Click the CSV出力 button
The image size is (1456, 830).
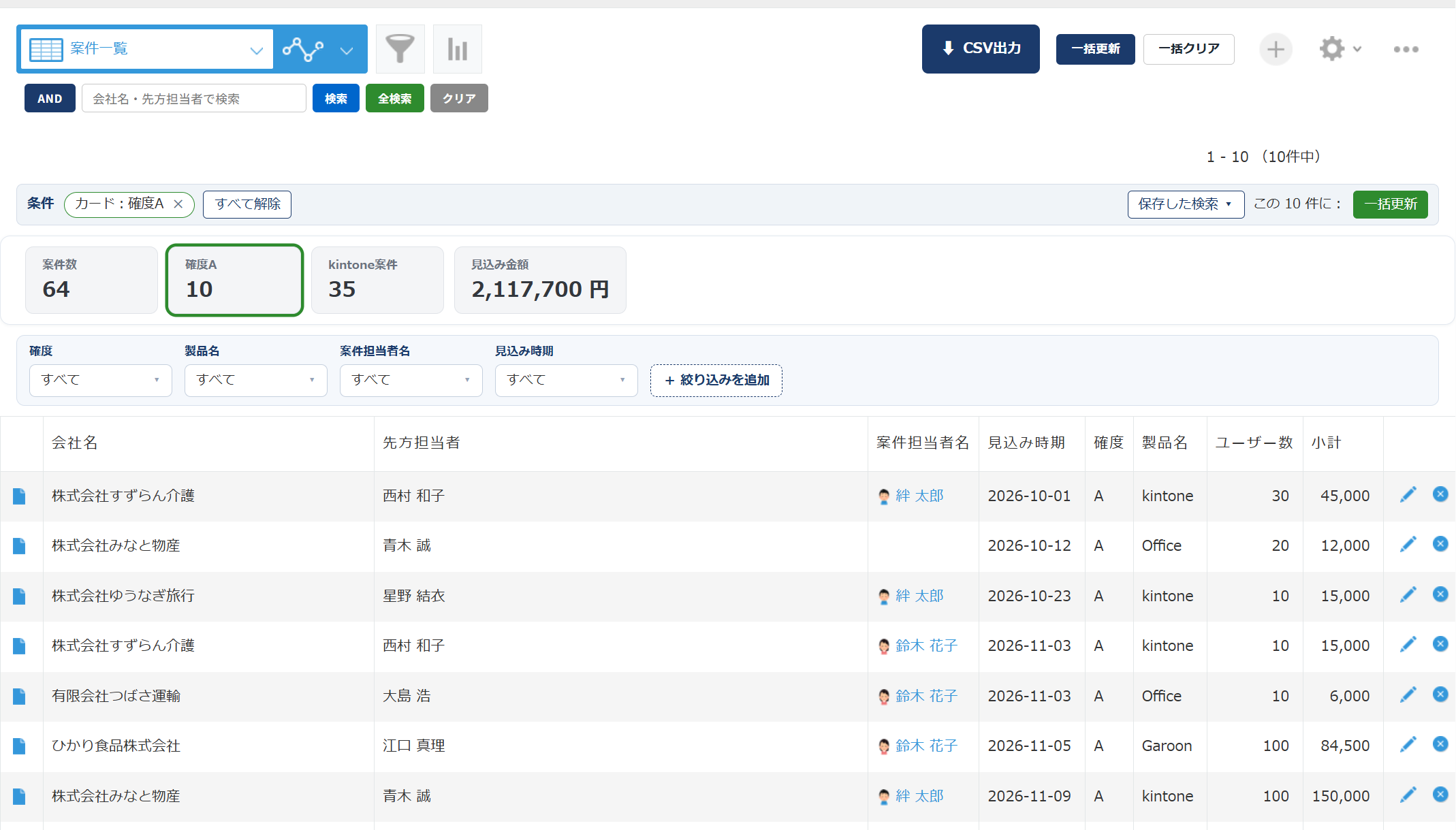click(x=981, y=49)
